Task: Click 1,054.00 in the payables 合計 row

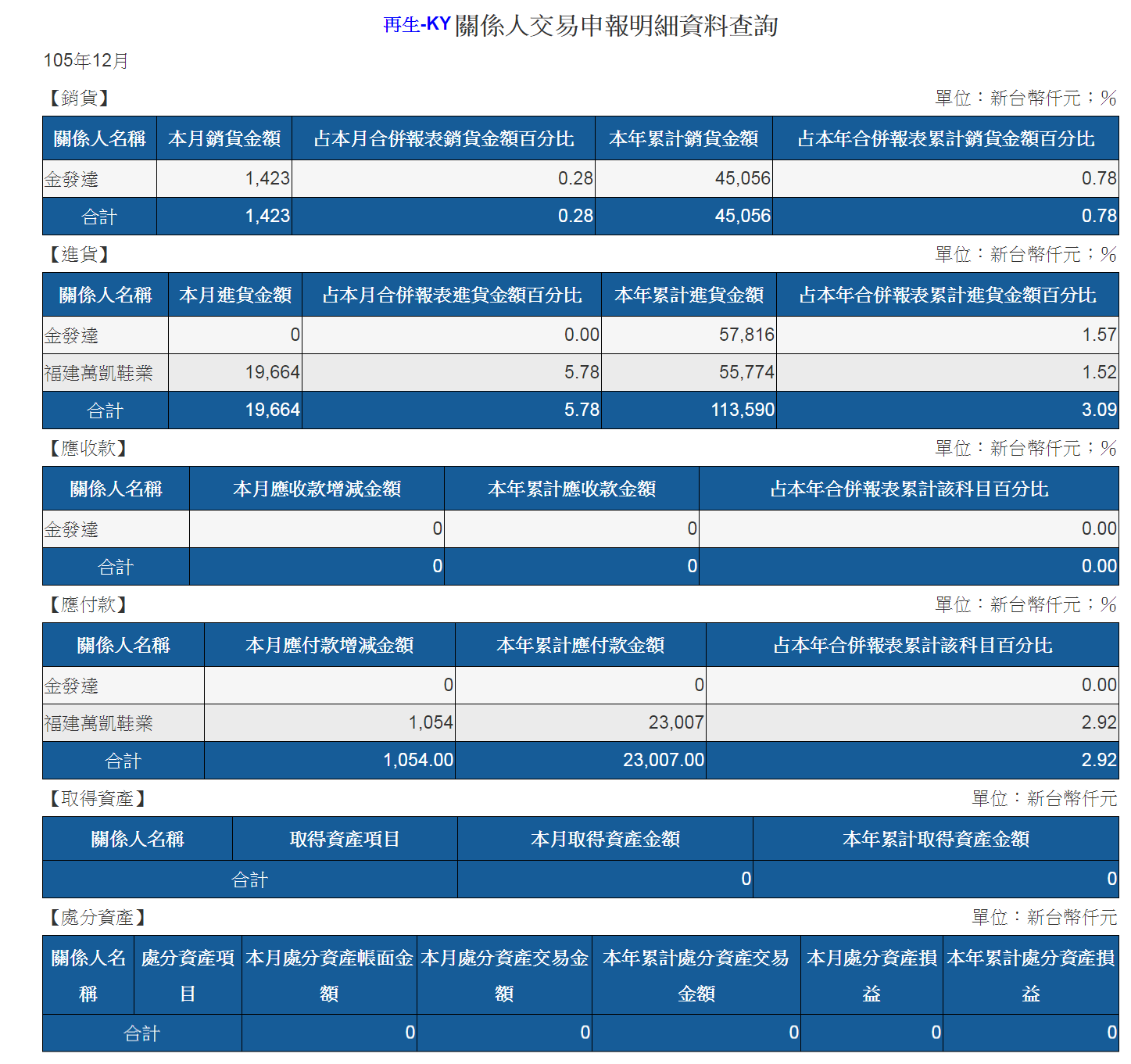Action: coord(418,760)
